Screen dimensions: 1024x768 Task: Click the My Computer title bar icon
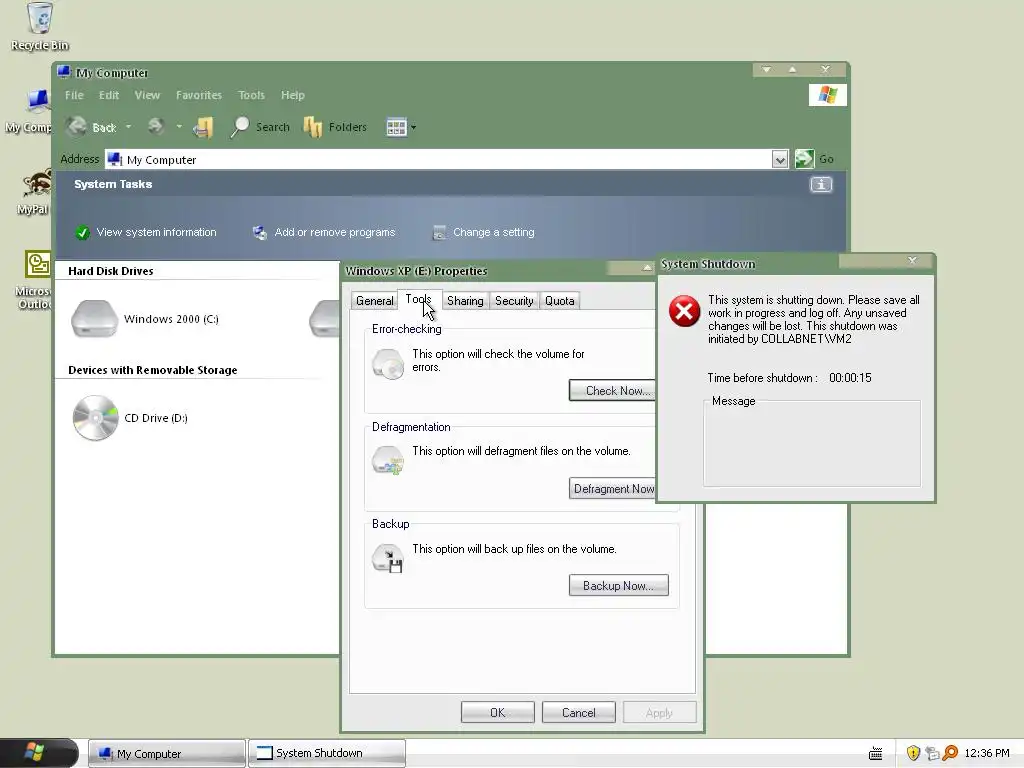tap(64, 72)
